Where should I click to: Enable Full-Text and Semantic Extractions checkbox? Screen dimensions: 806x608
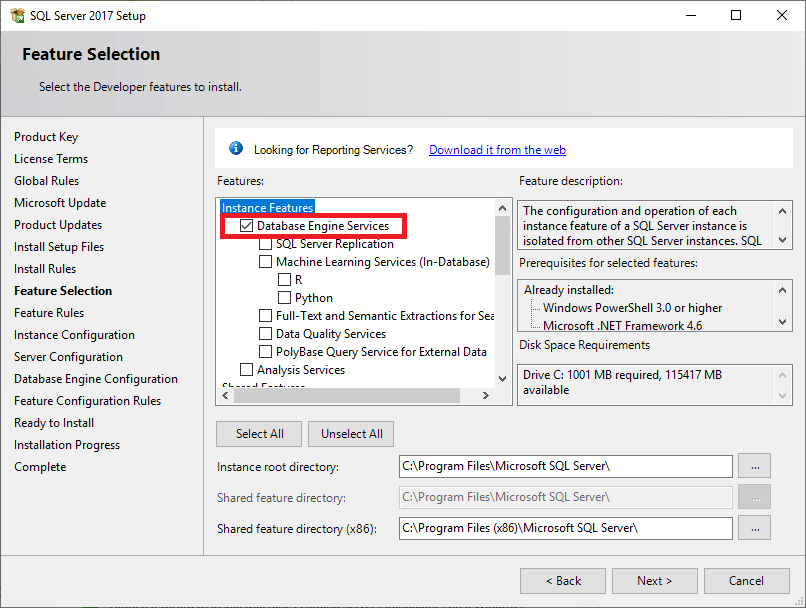pyautogui.click(x=265, y=316)
